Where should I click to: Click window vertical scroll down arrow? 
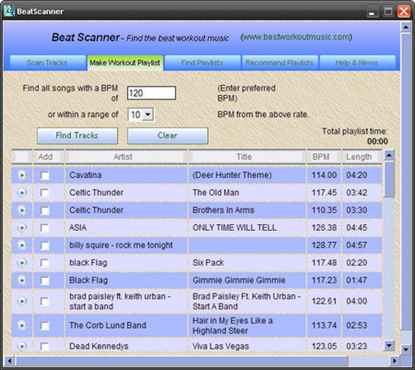[x=406, y=349]
